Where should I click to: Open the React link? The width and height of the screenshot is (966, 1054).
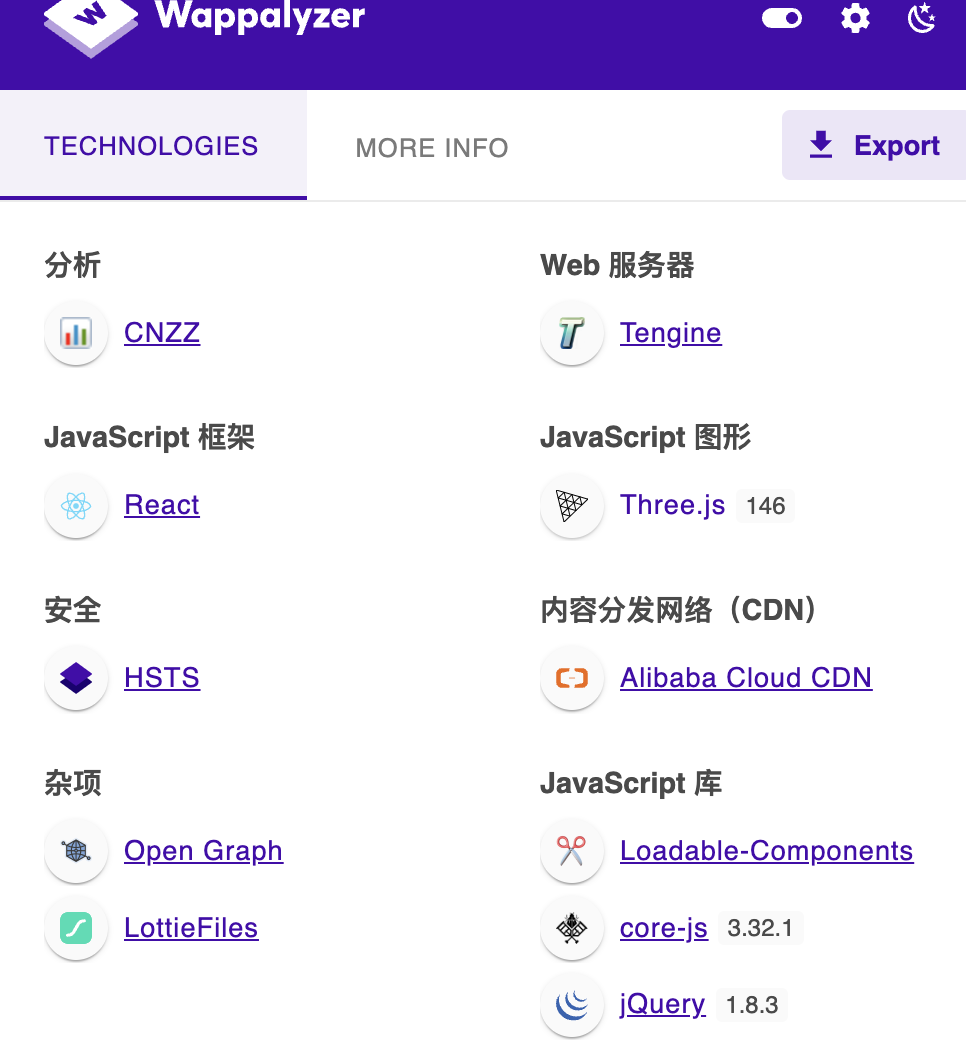(162, 505)
